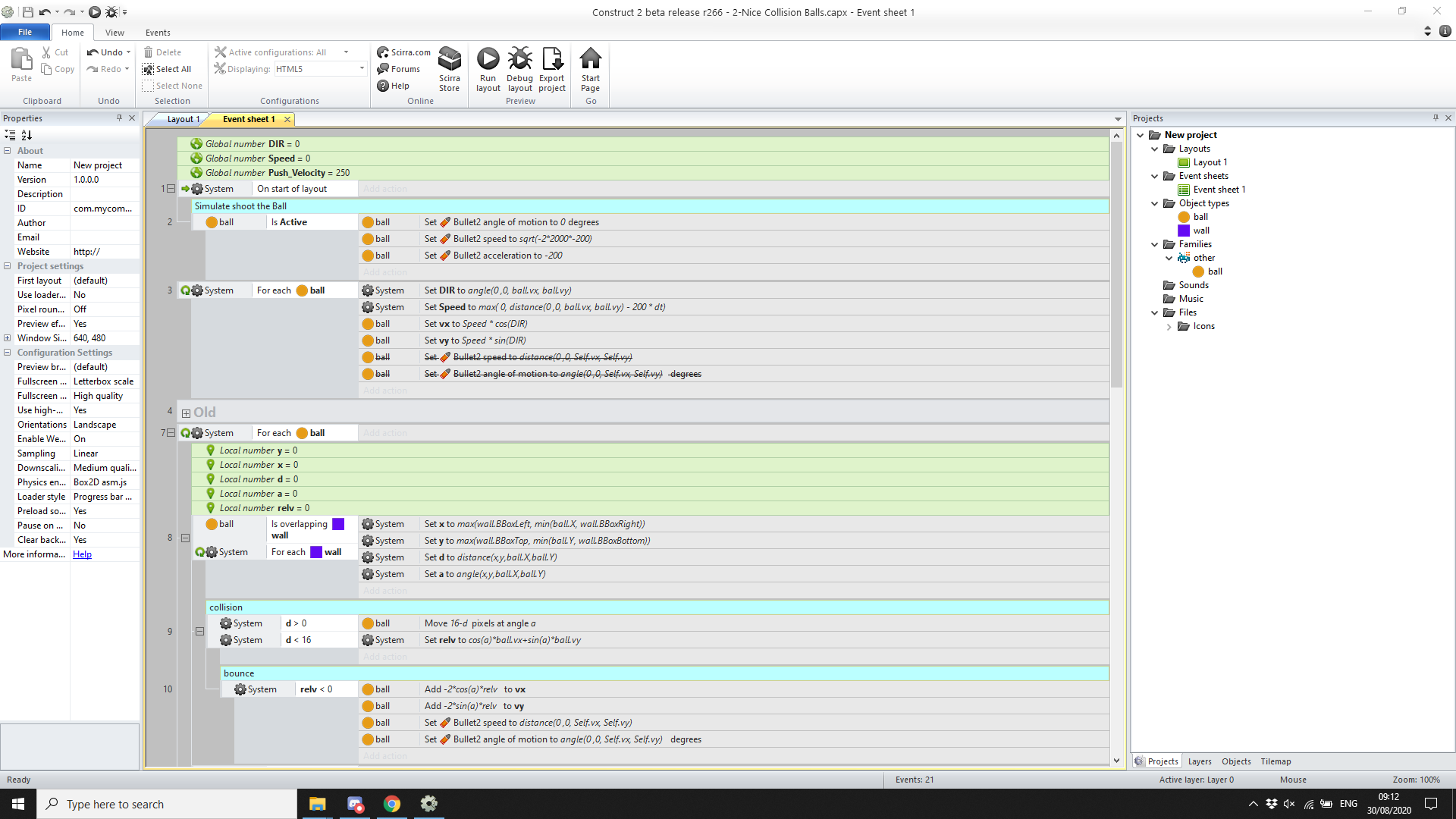Switch to the Events ribbon tab
This screenshot has width=1456, height=819.
158,33
